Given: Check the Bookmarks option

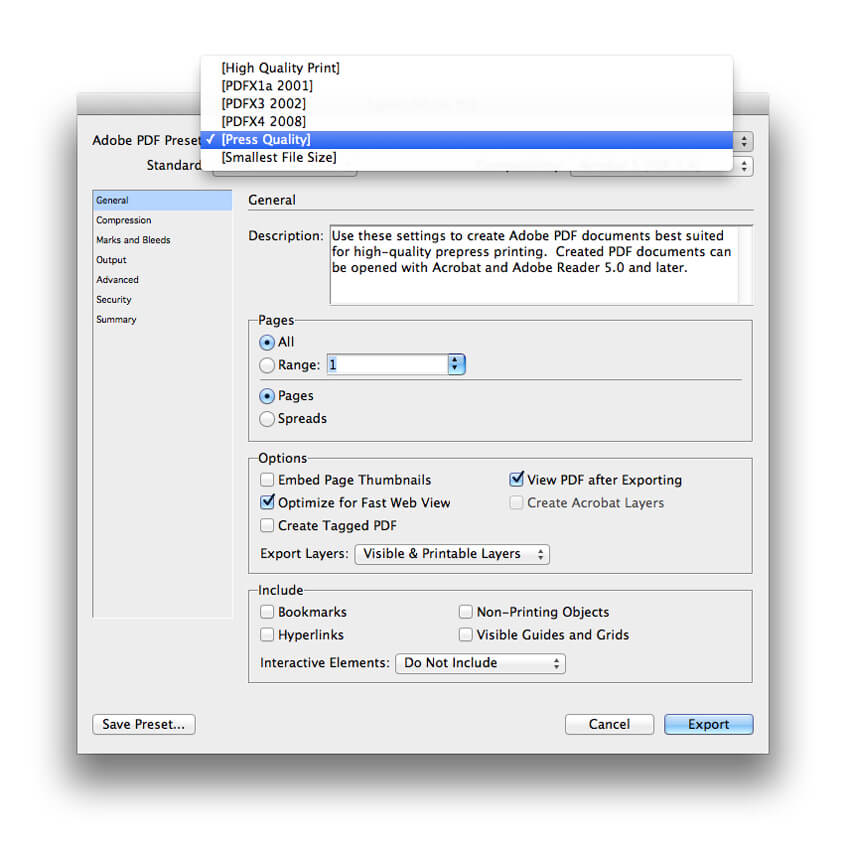Looking at the screenshot, I should tap(267, 612).
